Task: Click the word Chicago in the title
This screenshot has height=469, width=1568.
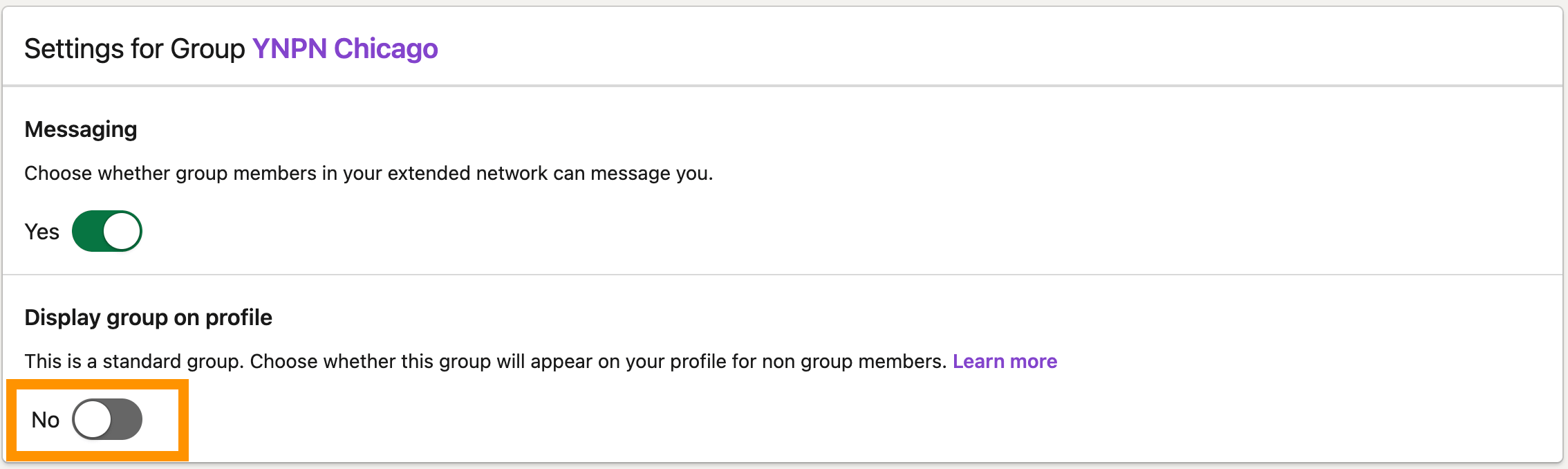Action: tap(385, 49)
